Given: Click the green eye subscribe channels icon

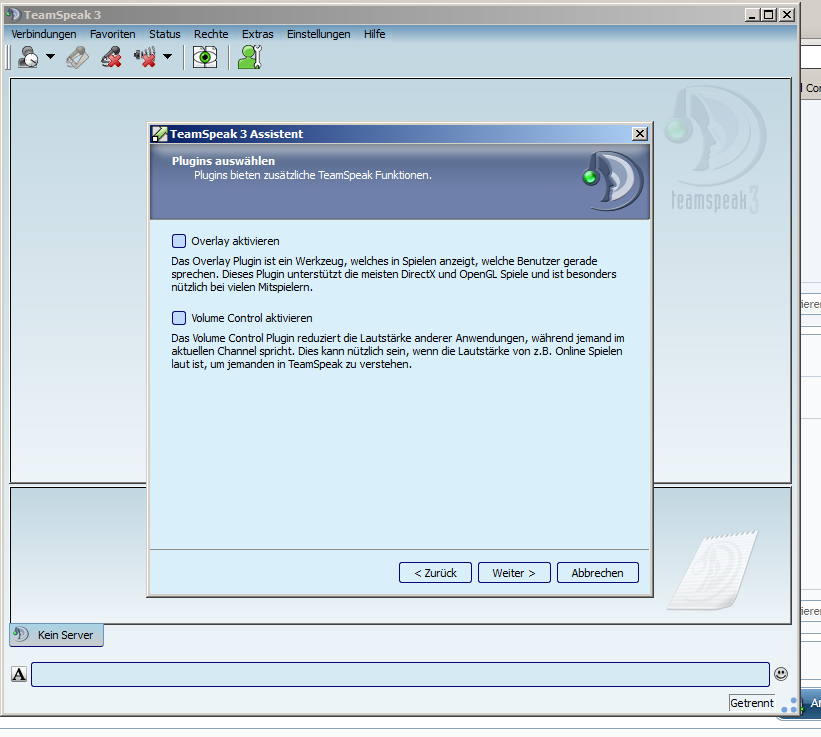Looking at the screenshot, I should 205,57.
